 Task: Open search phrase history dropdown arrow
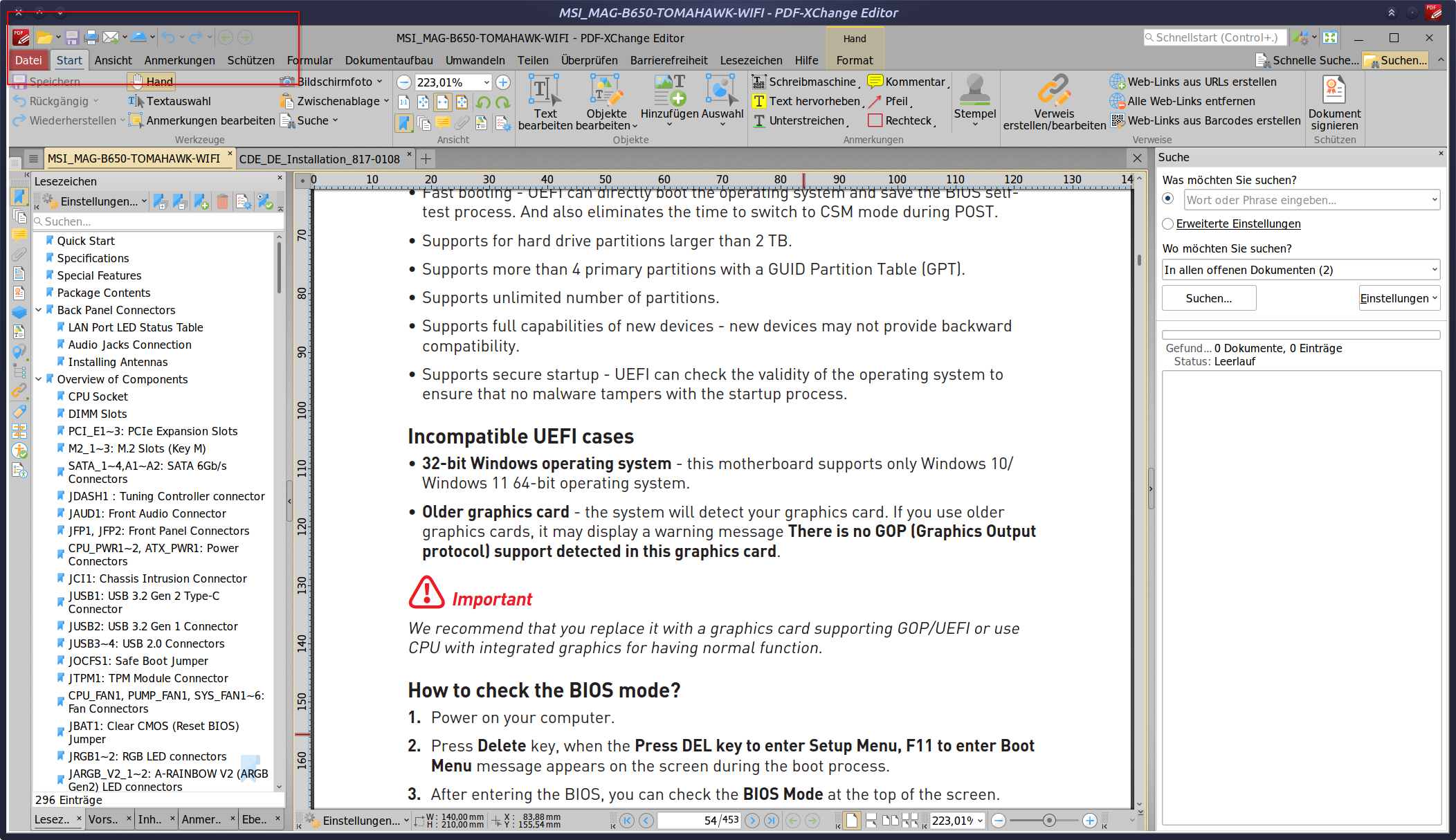tap(1435, 200)
